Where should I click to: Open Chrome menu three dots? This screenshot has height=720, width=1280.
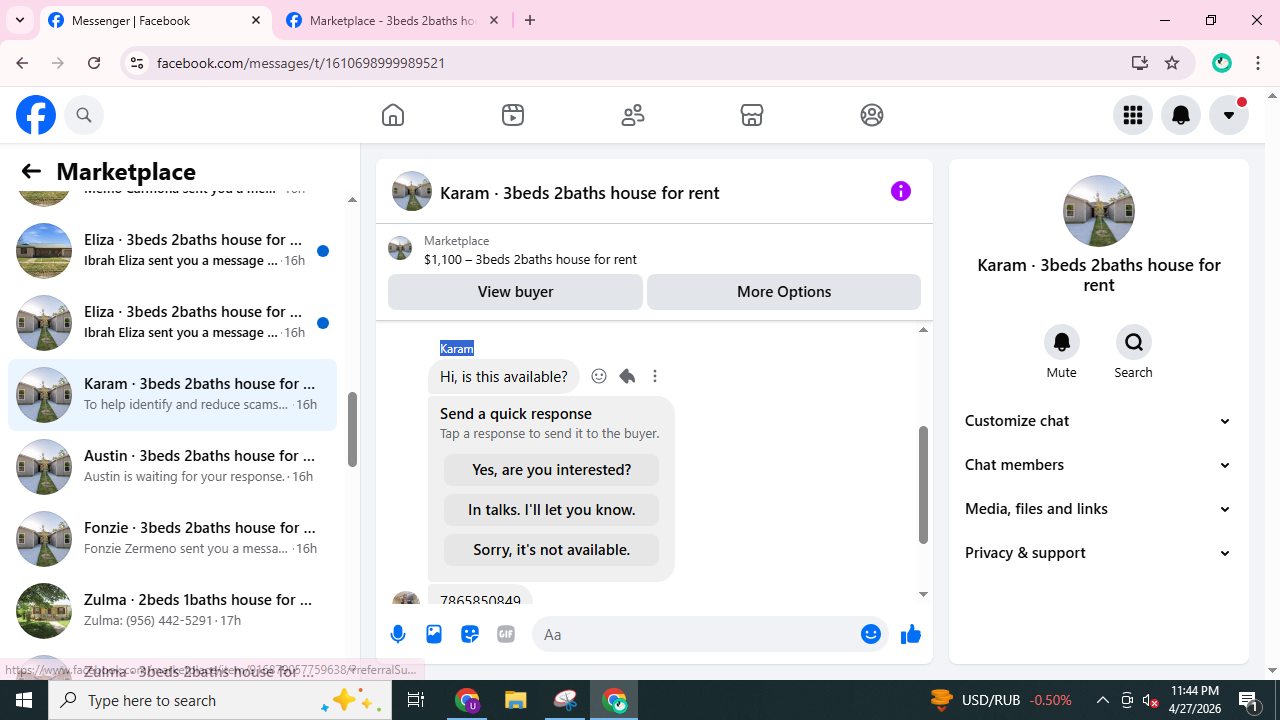click(x=1258, y=63)
